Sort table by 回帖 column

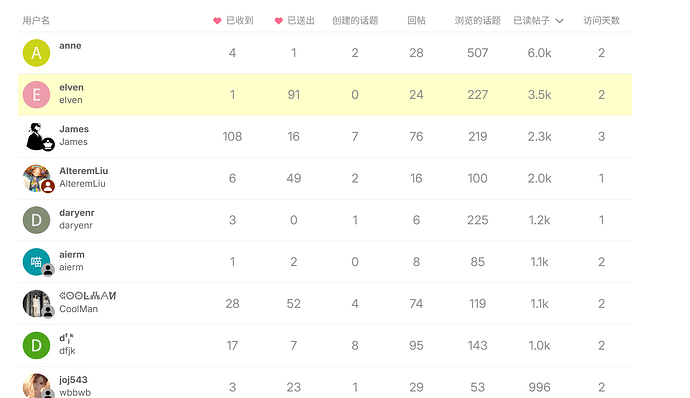pos(416,21)
